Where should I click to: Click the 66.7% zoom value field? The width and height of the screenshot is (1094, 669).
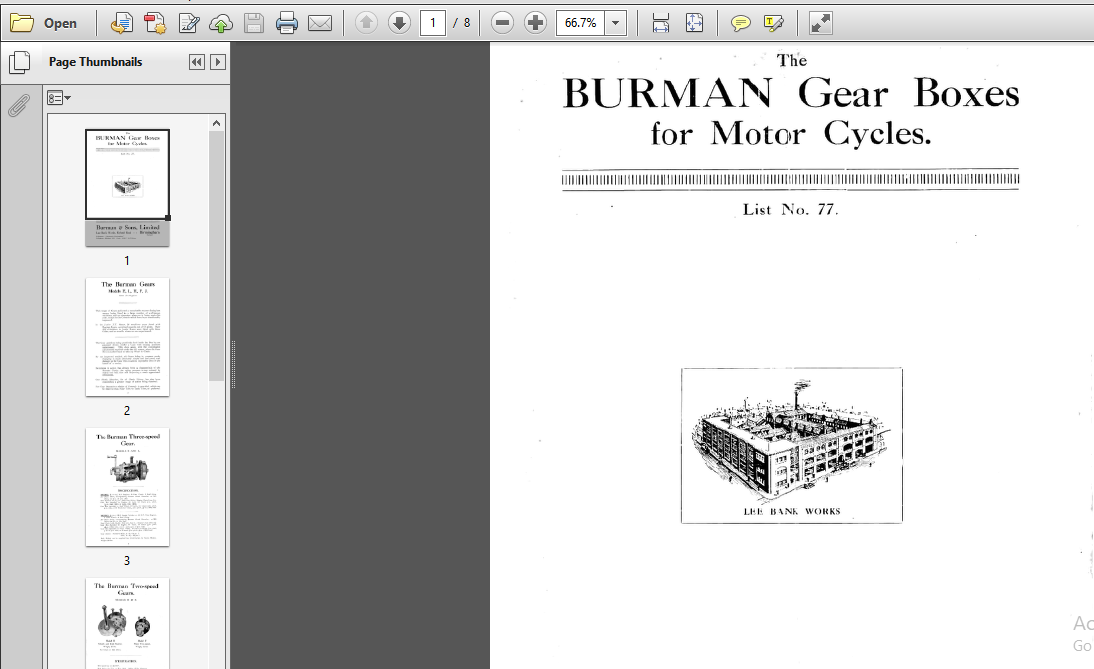580,23
